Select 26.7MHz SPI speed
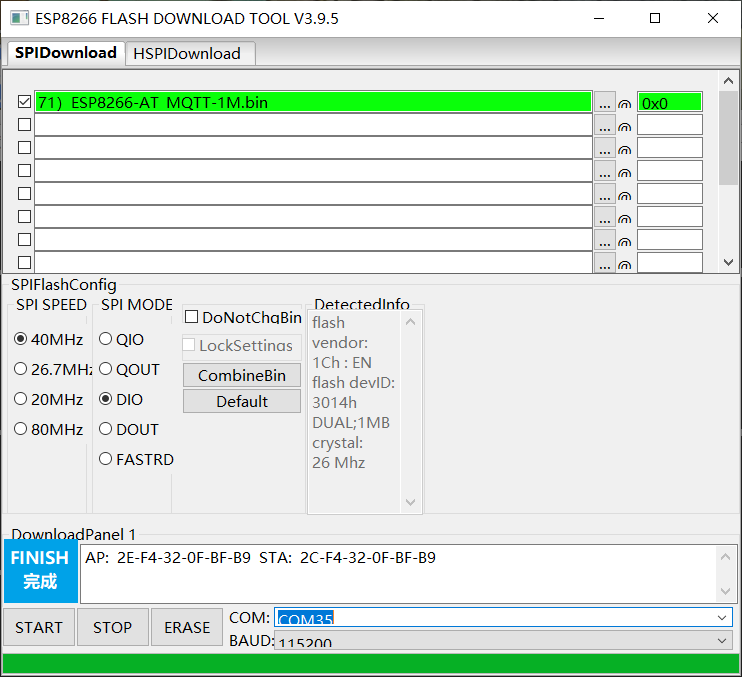The height and width of the screenshot is (677, 742). click(53, 369)
